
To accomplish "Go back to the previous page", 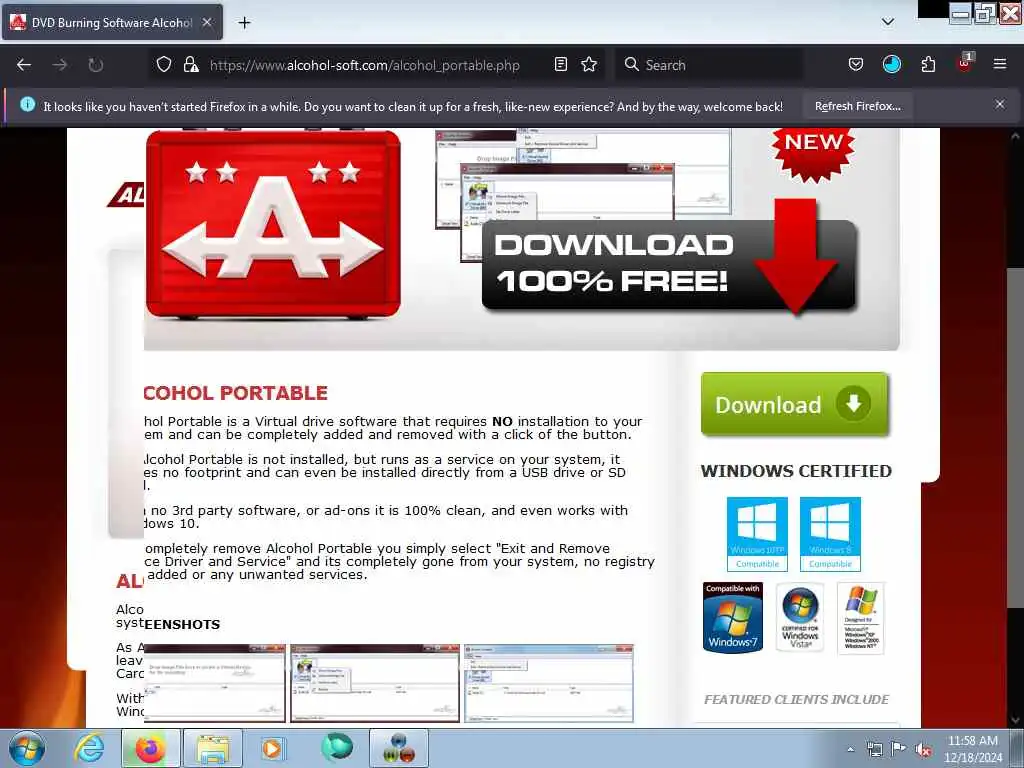I will click(x=24, y=65).
